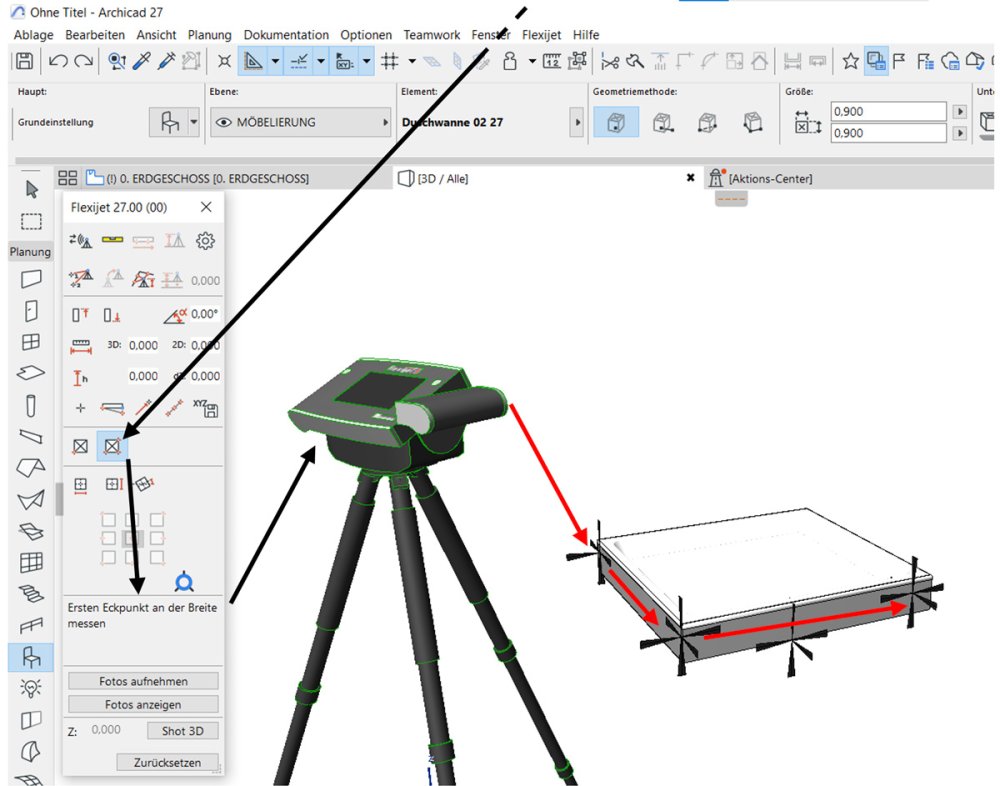Select the blue eyedropper pick-up parameters tool
This screenshot has width=1000, height=786.
(142, 61)
